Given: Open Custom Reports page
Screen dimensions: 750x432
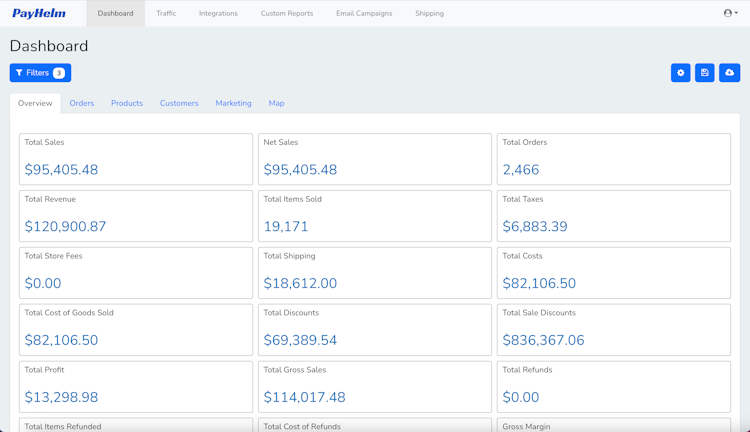Looking at the screenshot, I should [x=287, y=14].
